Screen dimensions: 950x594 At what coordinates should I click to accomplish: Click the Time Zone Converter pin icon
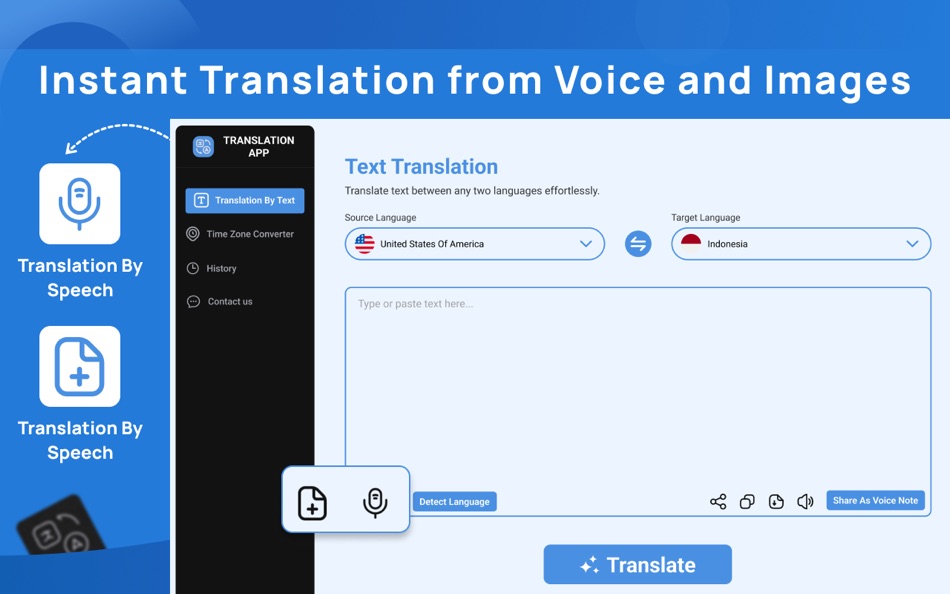pyautogui.click(x=193, y=234)
